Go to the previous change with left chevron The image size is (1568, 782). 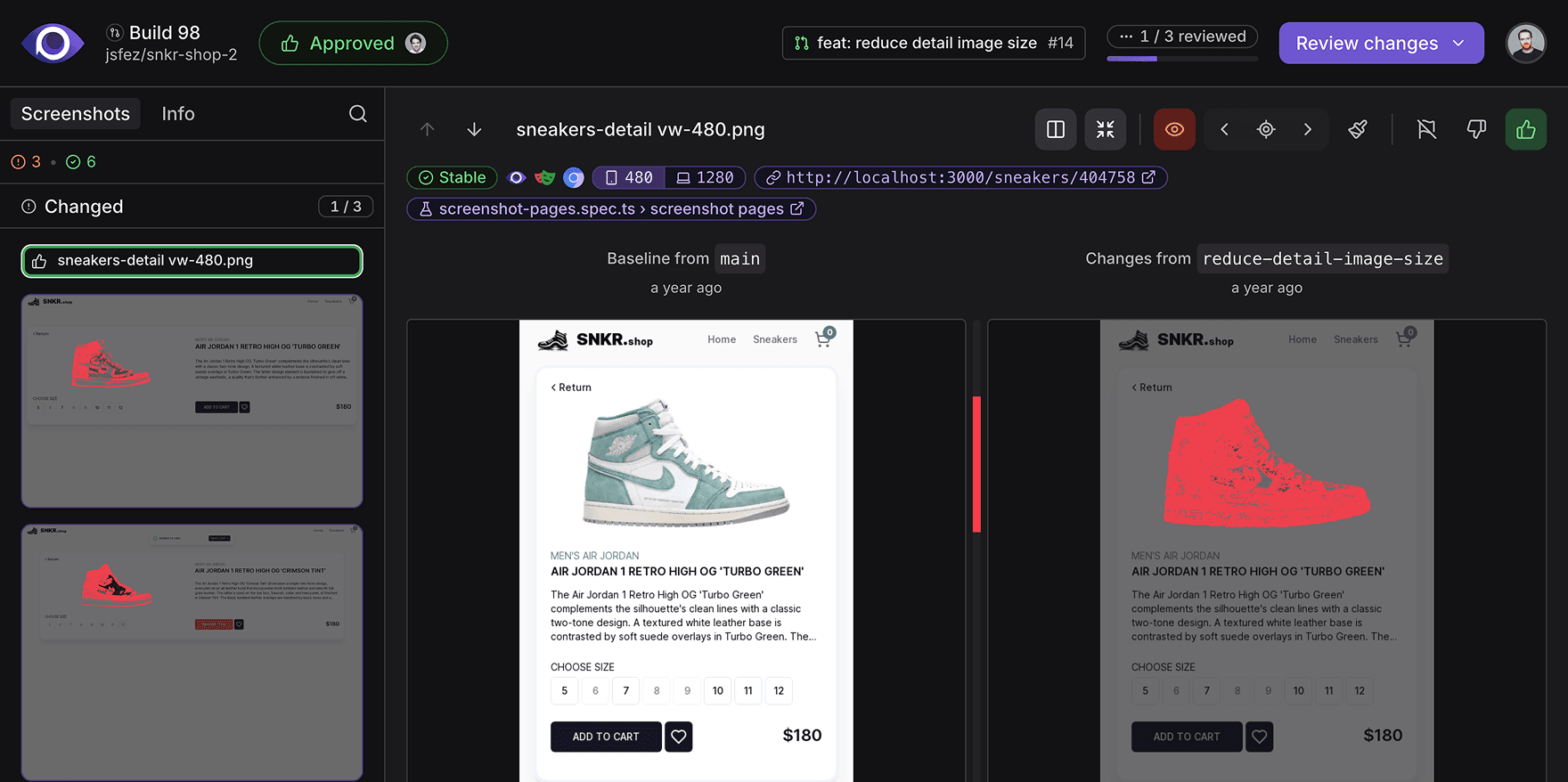pos(1225,130)
